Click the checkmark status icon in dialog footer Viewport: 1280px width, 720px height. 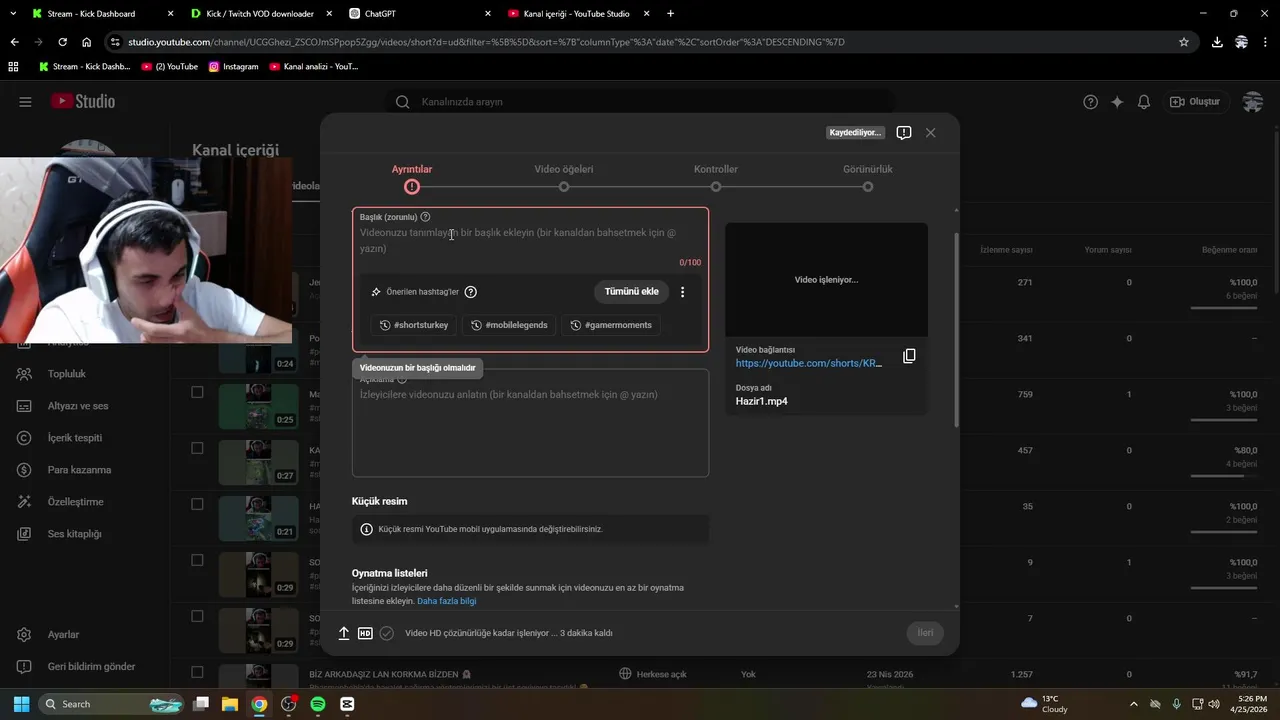(387, 633)
